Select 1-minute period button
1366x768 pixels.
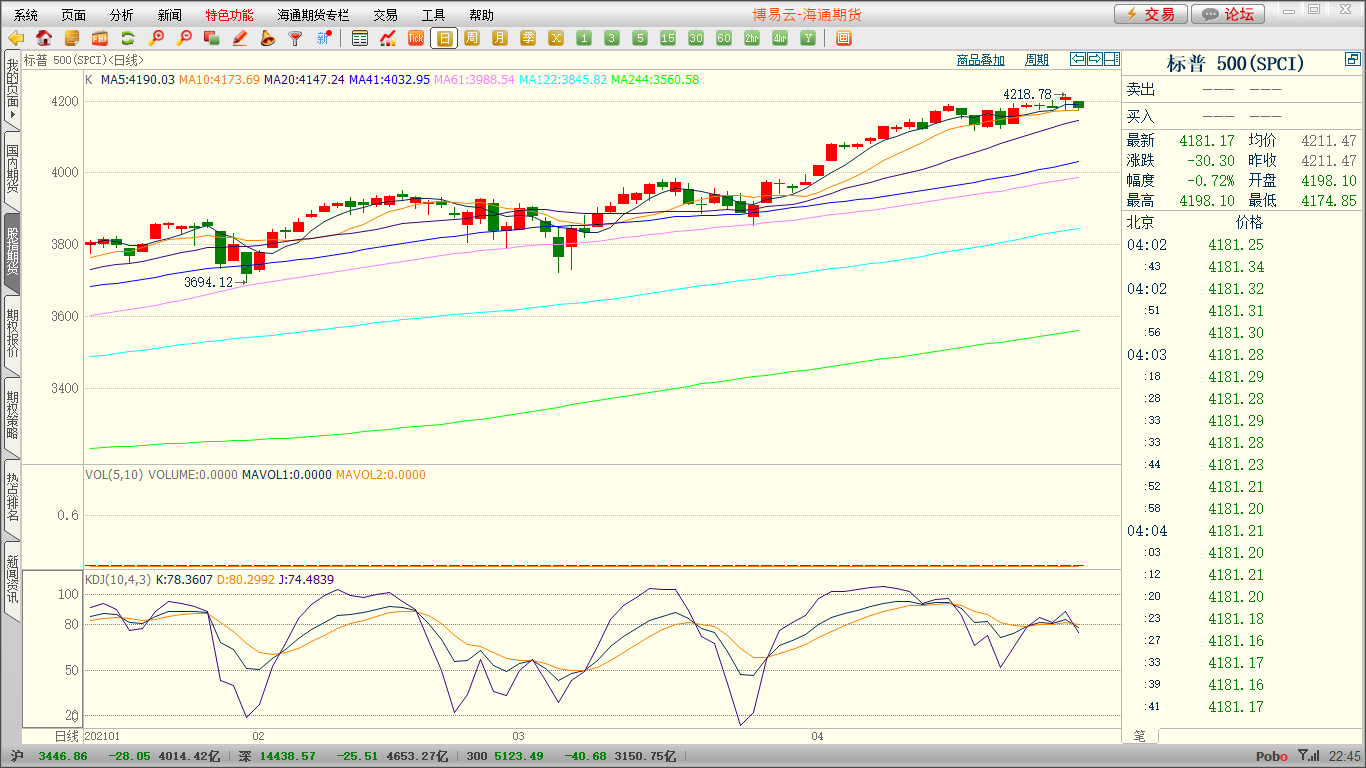tap(584, 38)
